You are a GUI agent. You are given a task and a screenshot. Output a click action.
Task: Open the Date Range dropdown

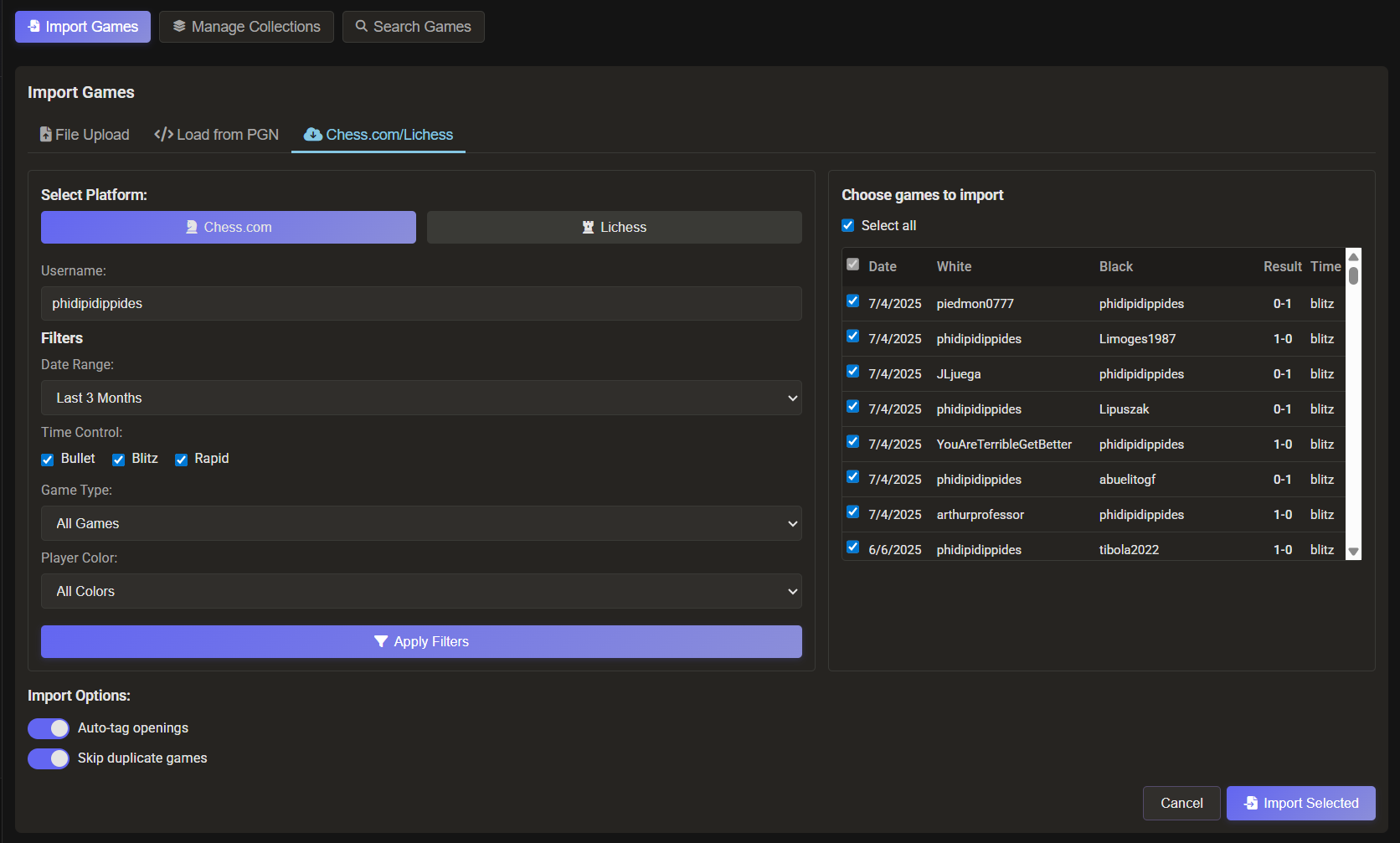pyautogui.click(x=421, y=398)
